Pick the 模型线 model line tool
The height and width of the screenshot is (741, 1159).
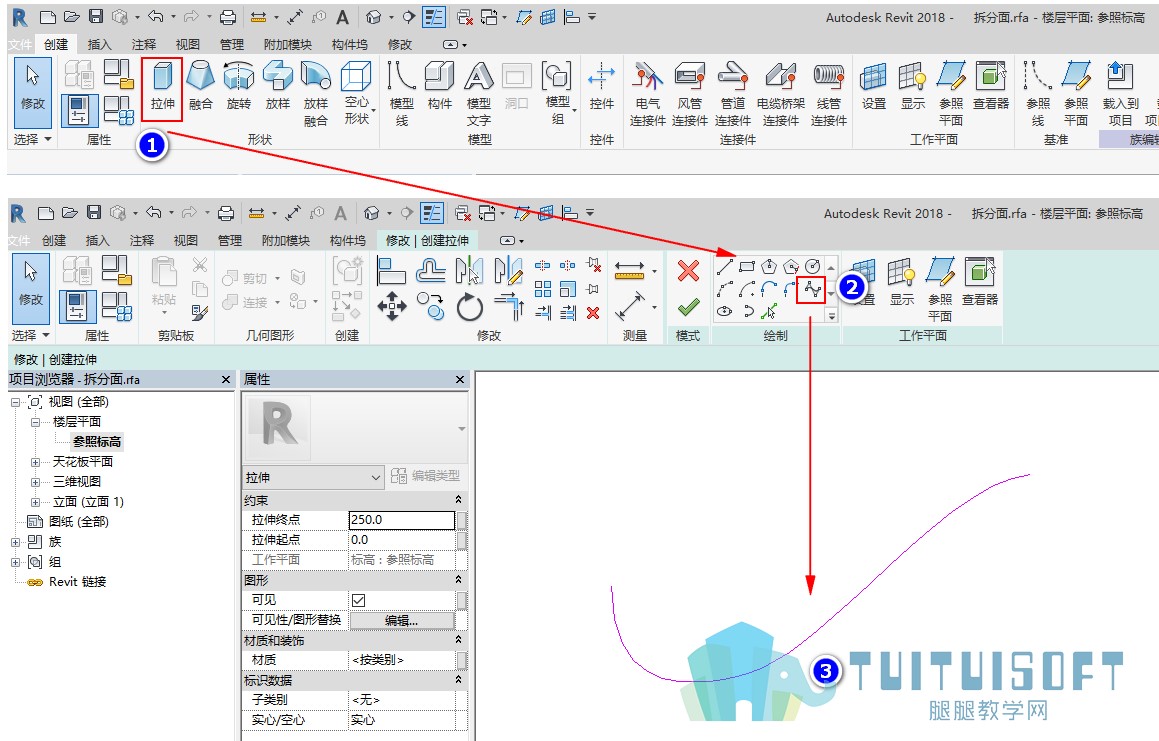(x=401, y=94)
